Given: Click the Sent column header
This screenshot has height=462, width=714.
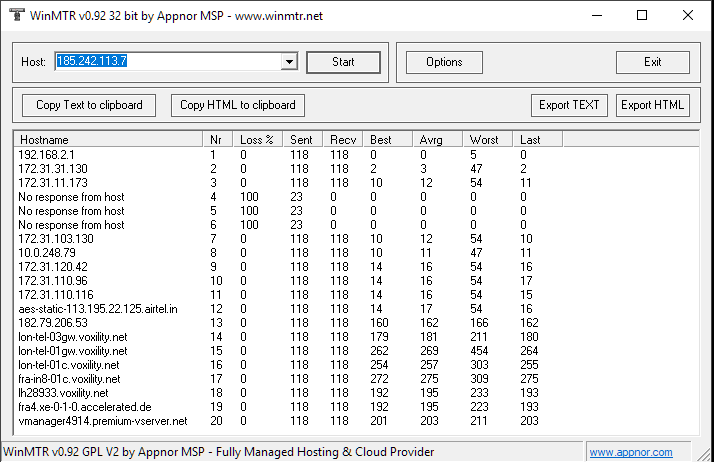Looking at the screenshot, I should tap(303, 139).
